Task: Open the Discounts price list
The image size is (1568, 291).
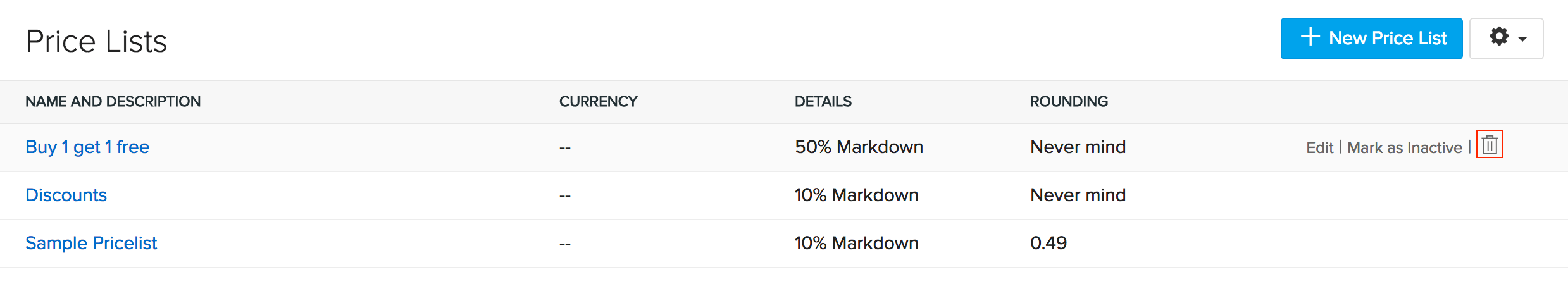Action: 66,195
